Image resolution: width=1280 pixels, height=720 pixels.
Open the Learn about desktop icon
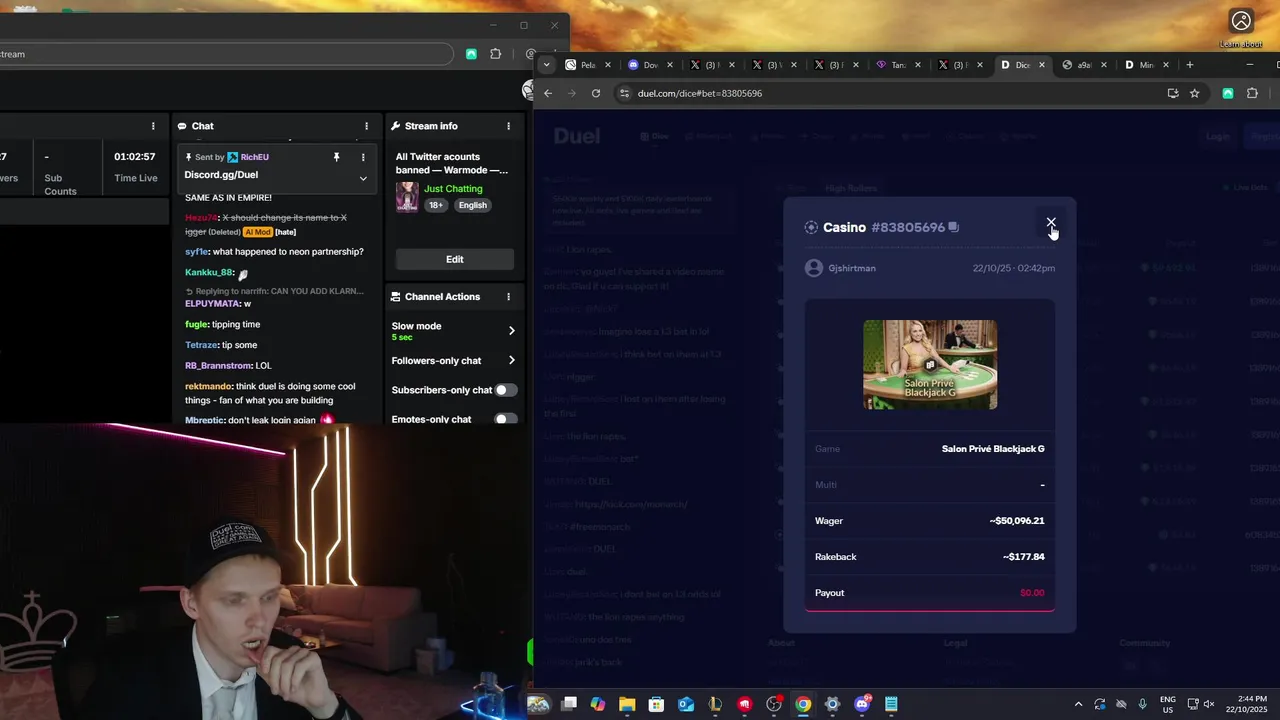coord(1241,28)
